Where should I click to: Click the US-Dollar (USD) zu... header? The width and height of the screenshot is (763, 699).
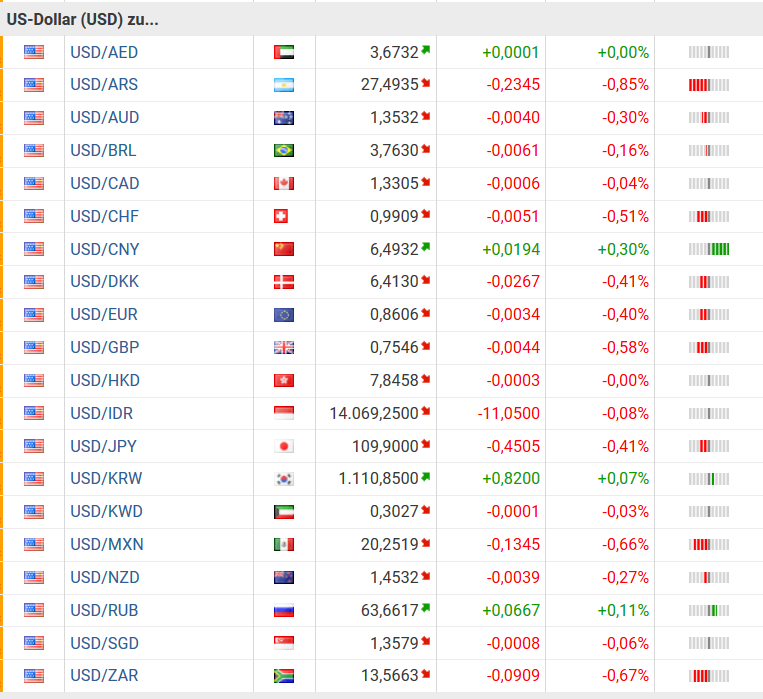pyautogui.click(x=82, y=19)
